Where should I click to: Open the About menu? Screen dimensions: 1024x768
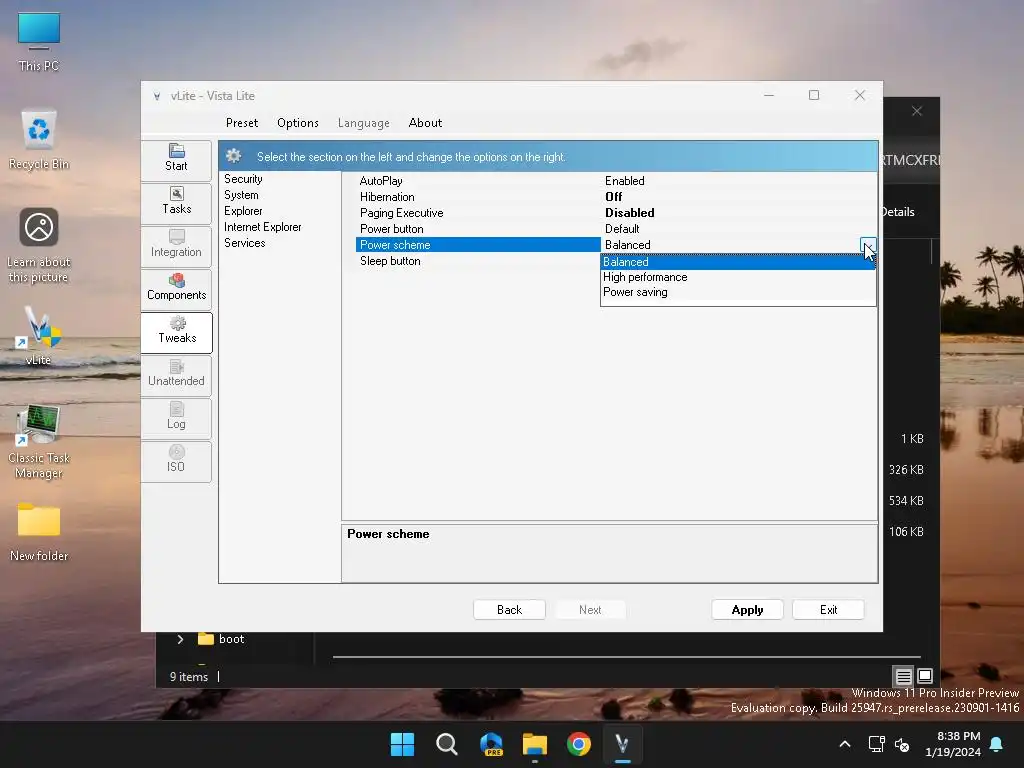425,123
